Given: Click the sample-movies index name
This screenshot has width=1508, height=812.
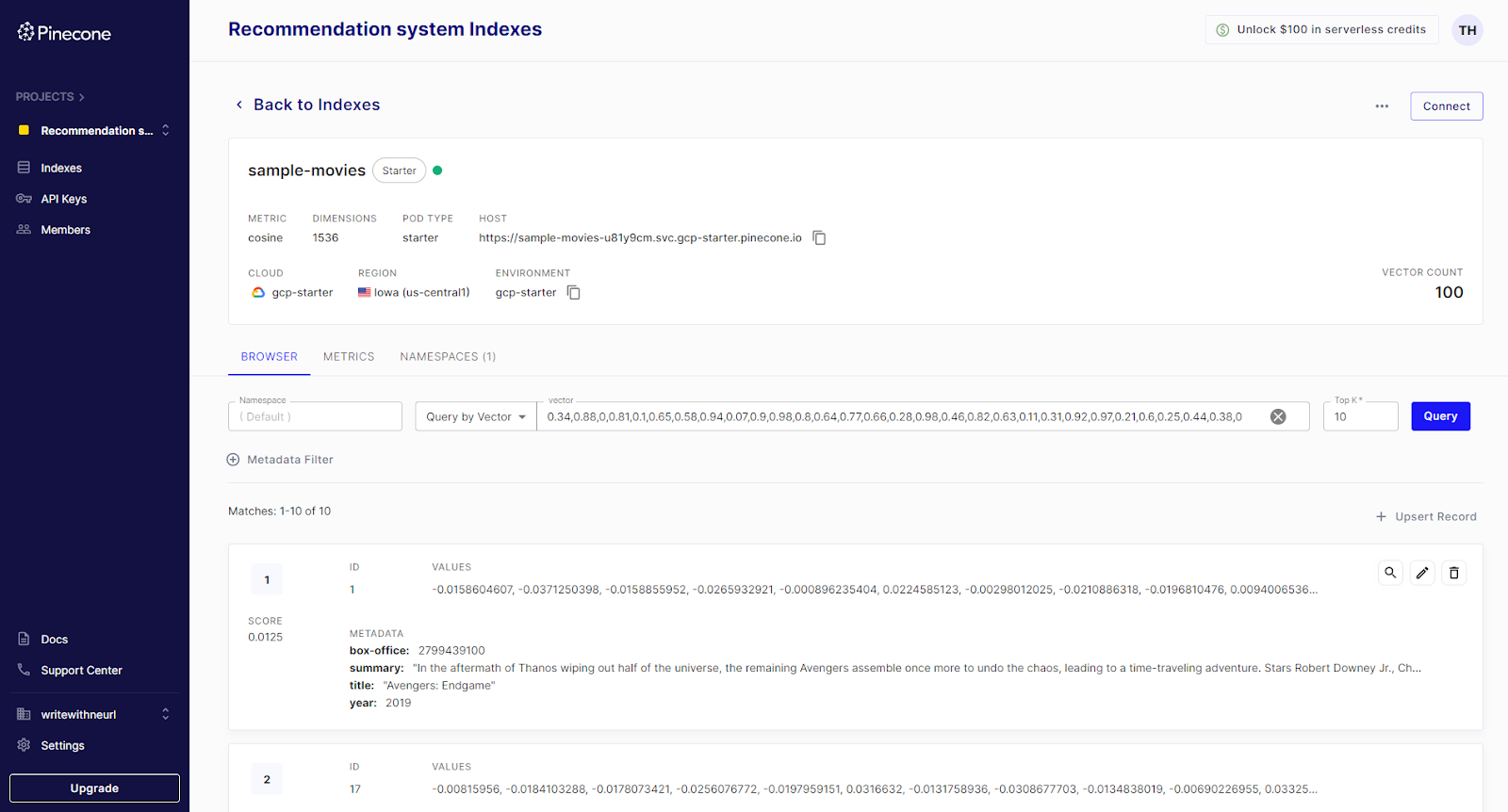Looking at the screenshot, I should pyautogui.click(x=306, y=171).
